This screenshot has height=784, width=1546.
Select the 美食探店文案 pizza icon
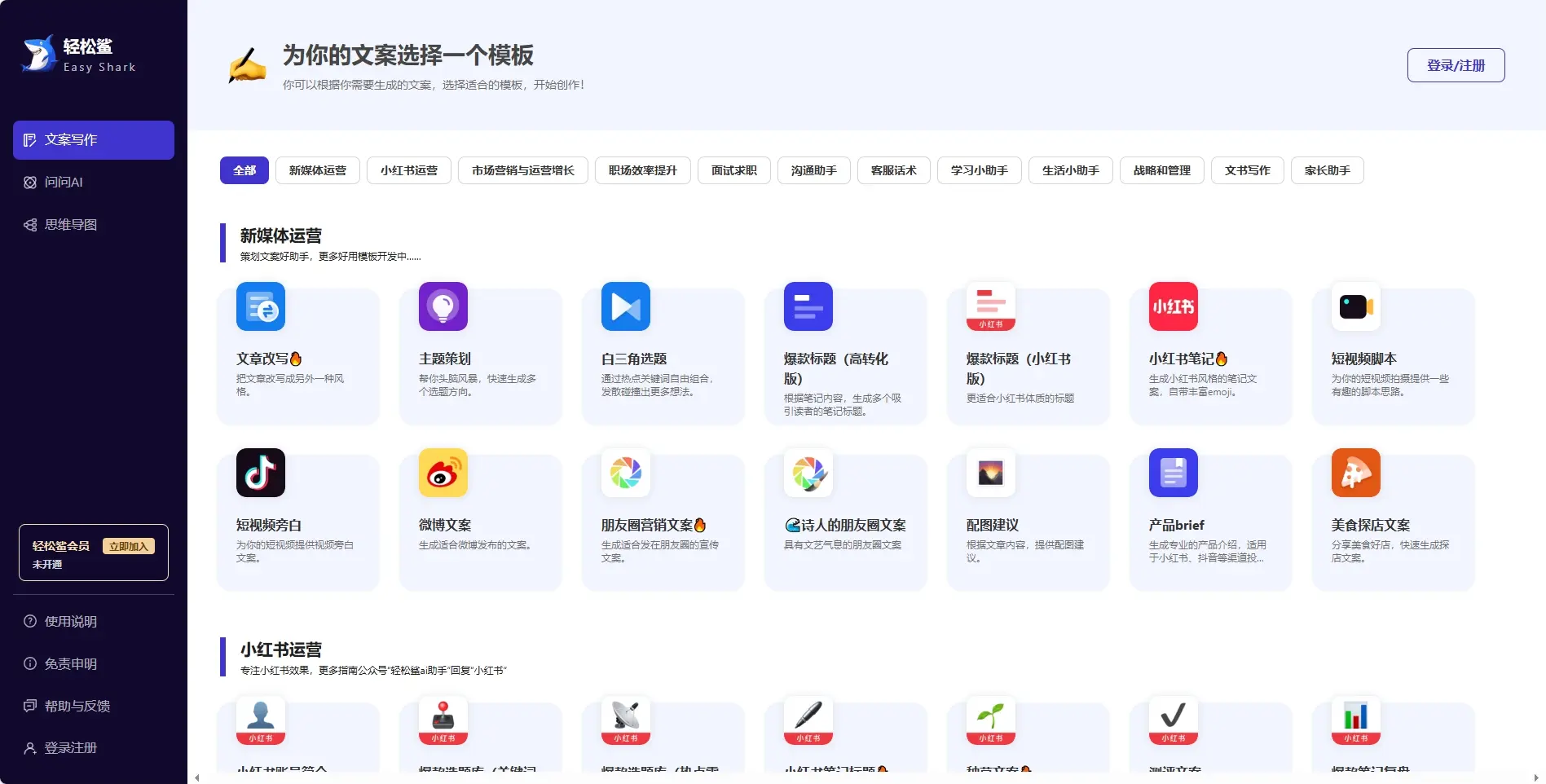pos(1356,473)
